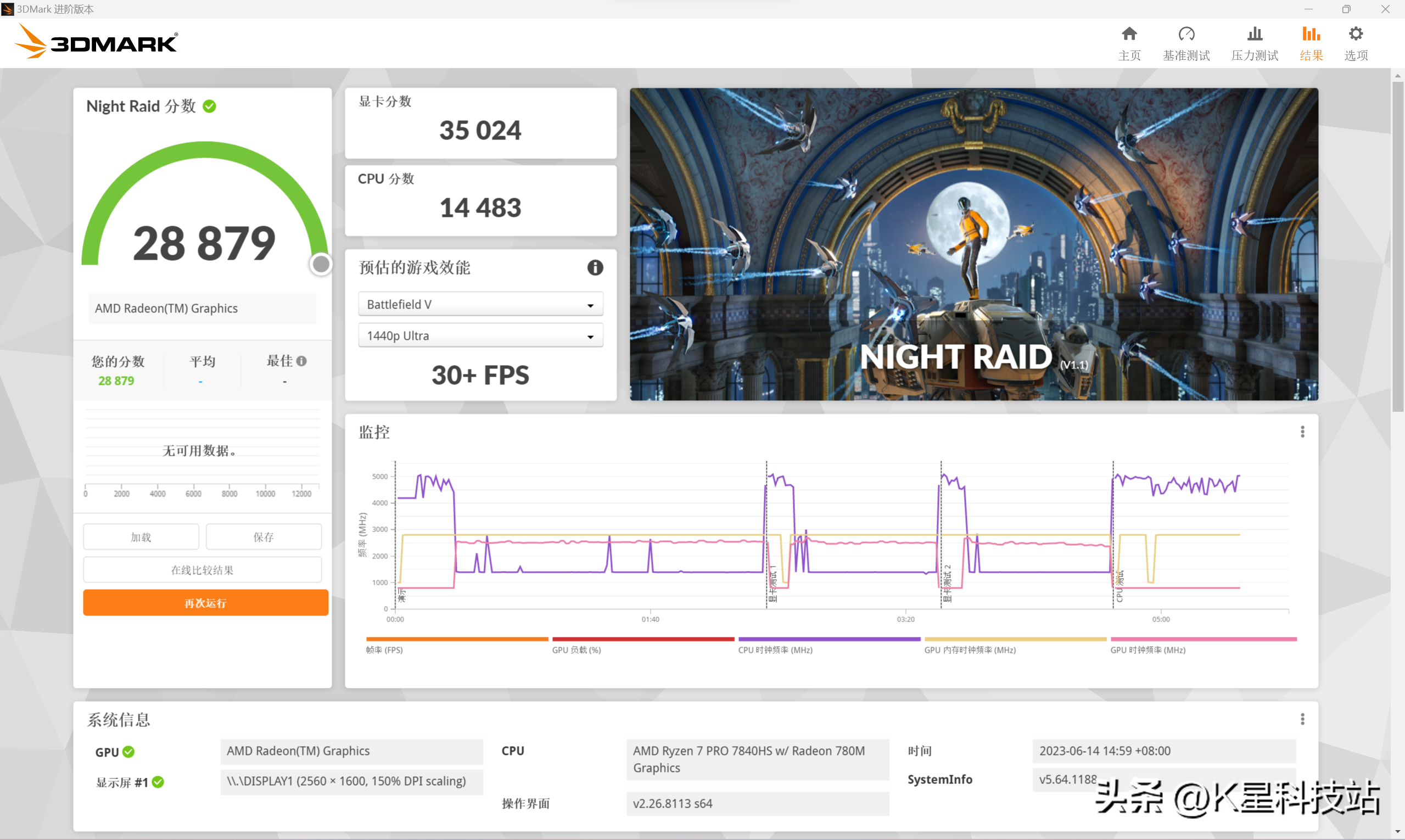Click the best score (最佳) info icon
The image size is (1405, 840).
click(302, 361)
